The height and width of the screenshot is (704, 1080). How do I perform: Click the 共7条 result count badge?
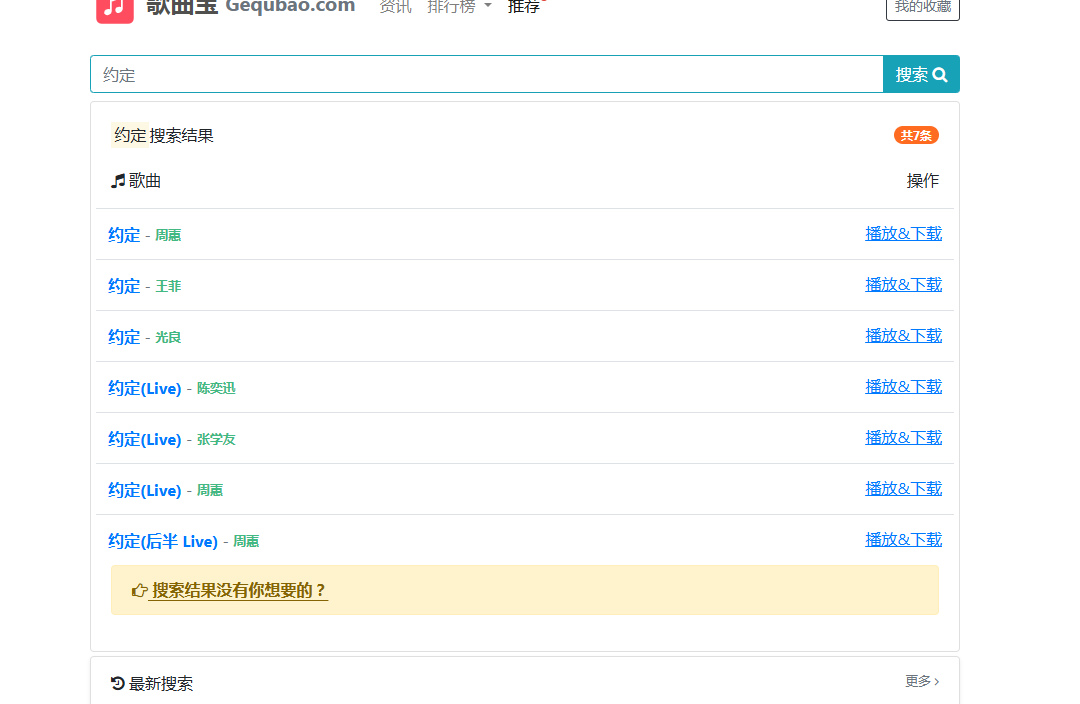(916, 135)
